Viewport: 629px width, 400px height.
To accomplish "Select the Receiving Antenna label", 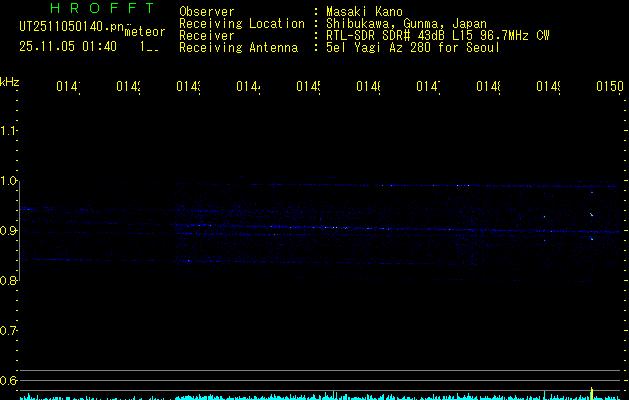I will tap(238, 47).
